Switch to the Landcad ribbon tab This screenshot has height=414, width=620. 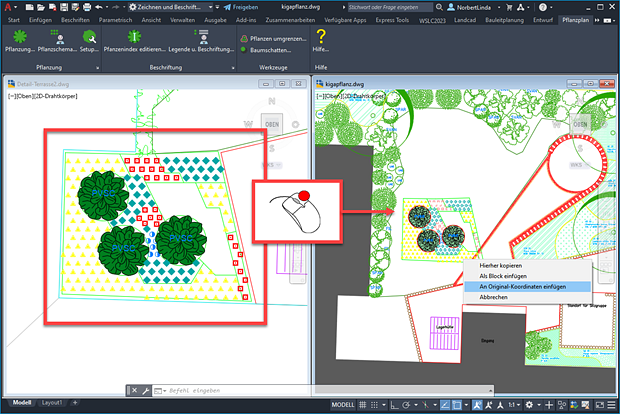[467, 19]
